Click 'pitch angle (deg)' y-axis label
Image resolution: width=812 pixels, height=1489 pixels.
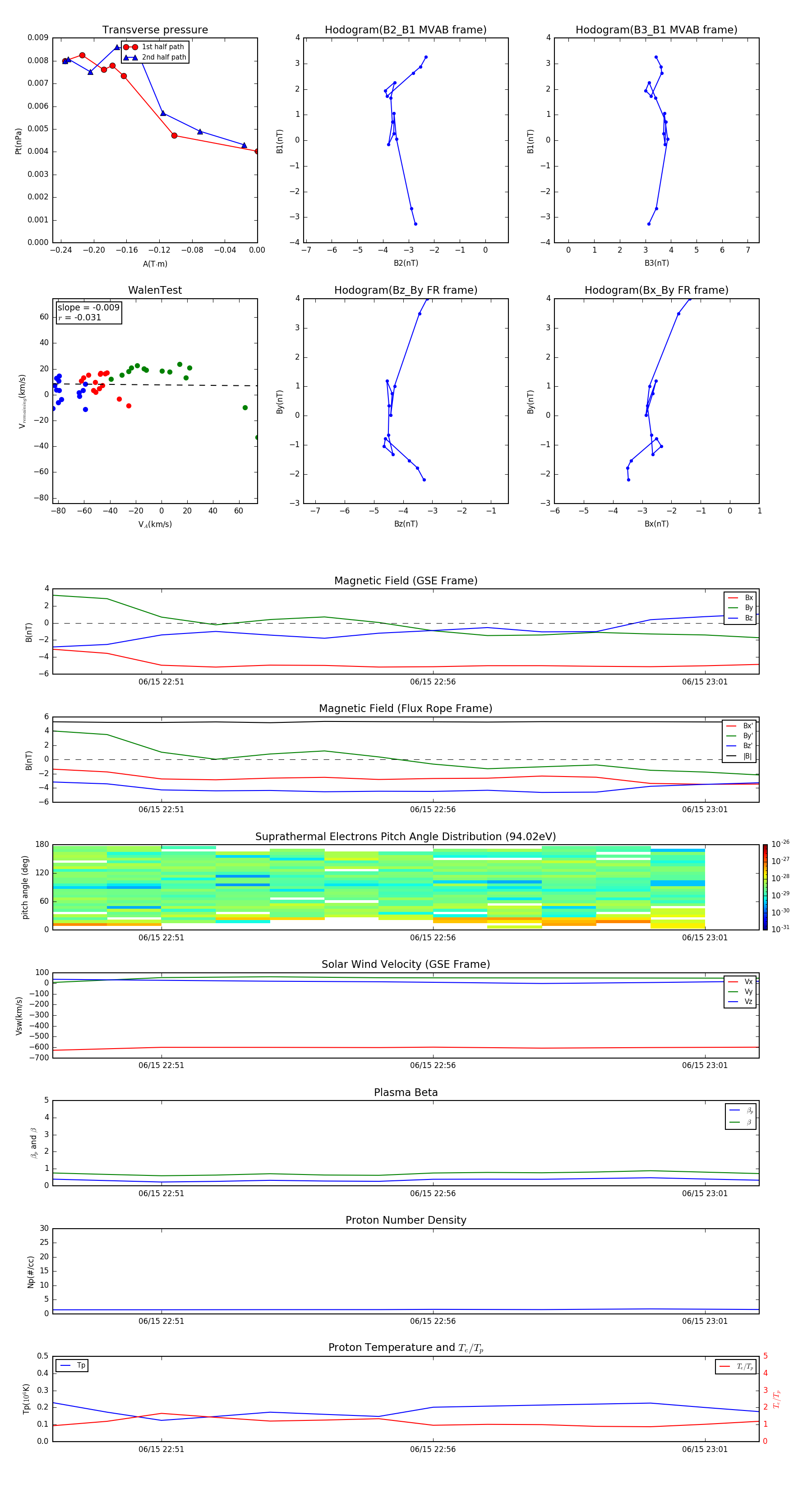click(25, 887)
